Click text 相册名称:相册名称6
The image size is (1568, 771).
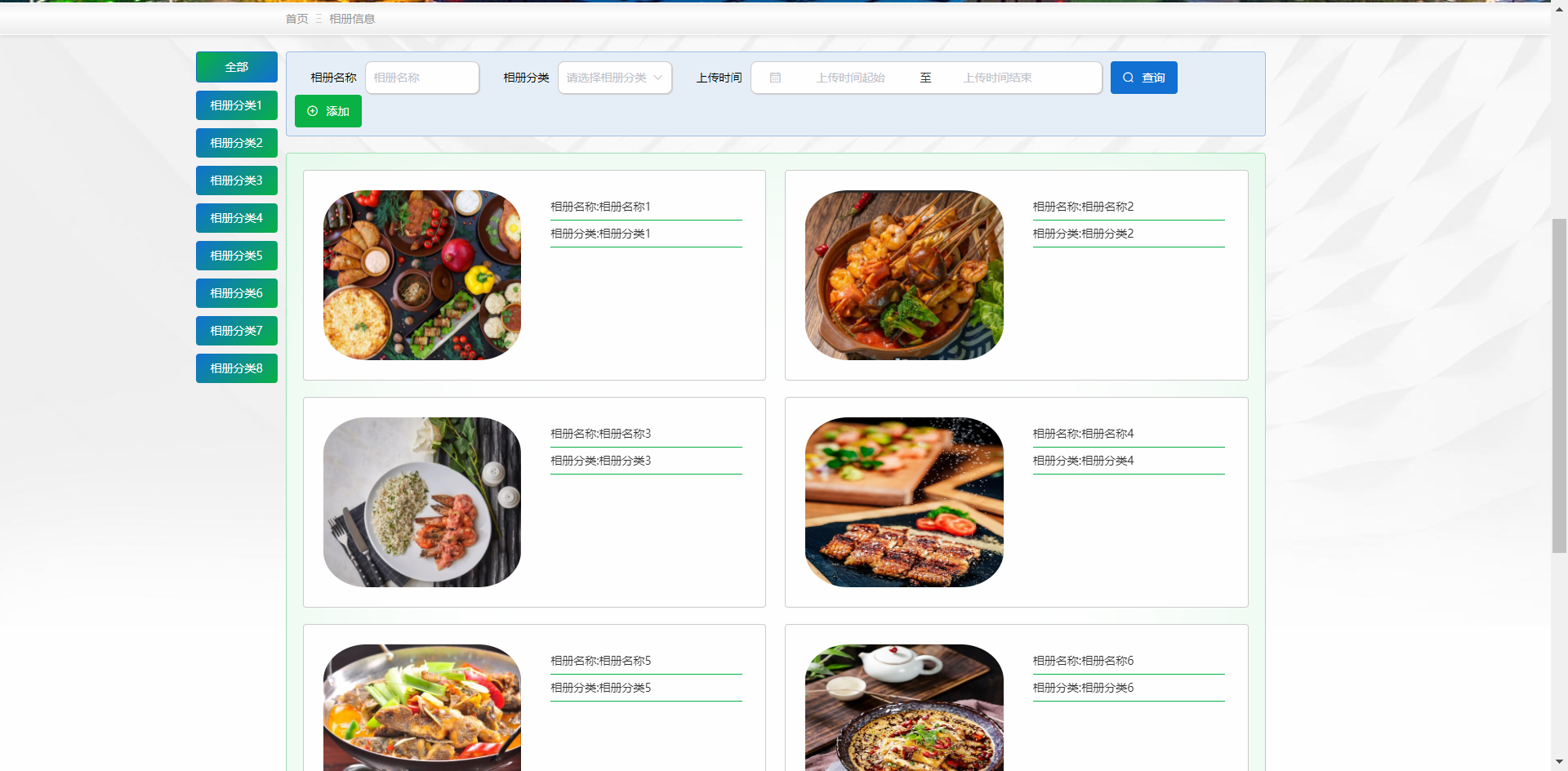click(x=1083, y=661)
